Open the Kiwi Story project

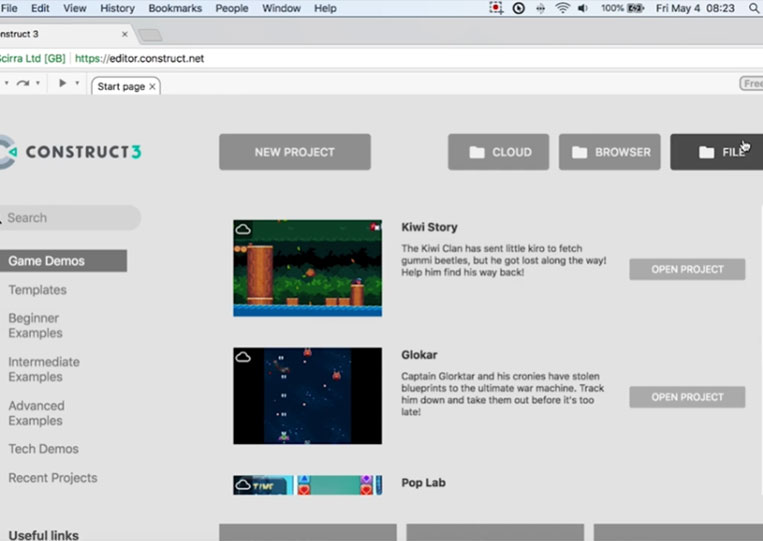pos(687,270)
